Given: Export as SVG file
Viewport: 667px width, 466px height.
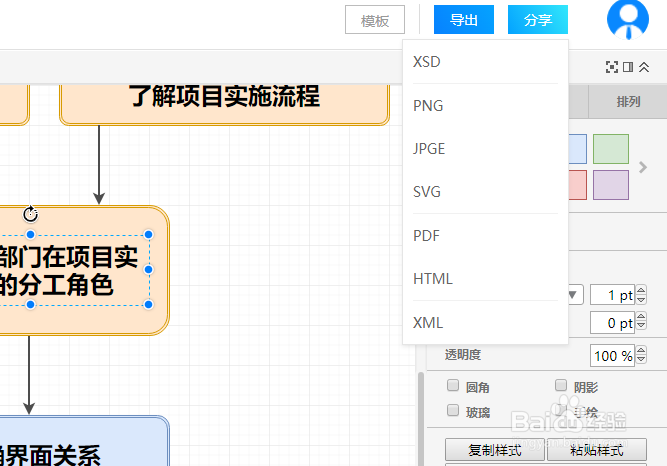Looking at the screenshot, I should pyautogui.click(x=485, y=192).
